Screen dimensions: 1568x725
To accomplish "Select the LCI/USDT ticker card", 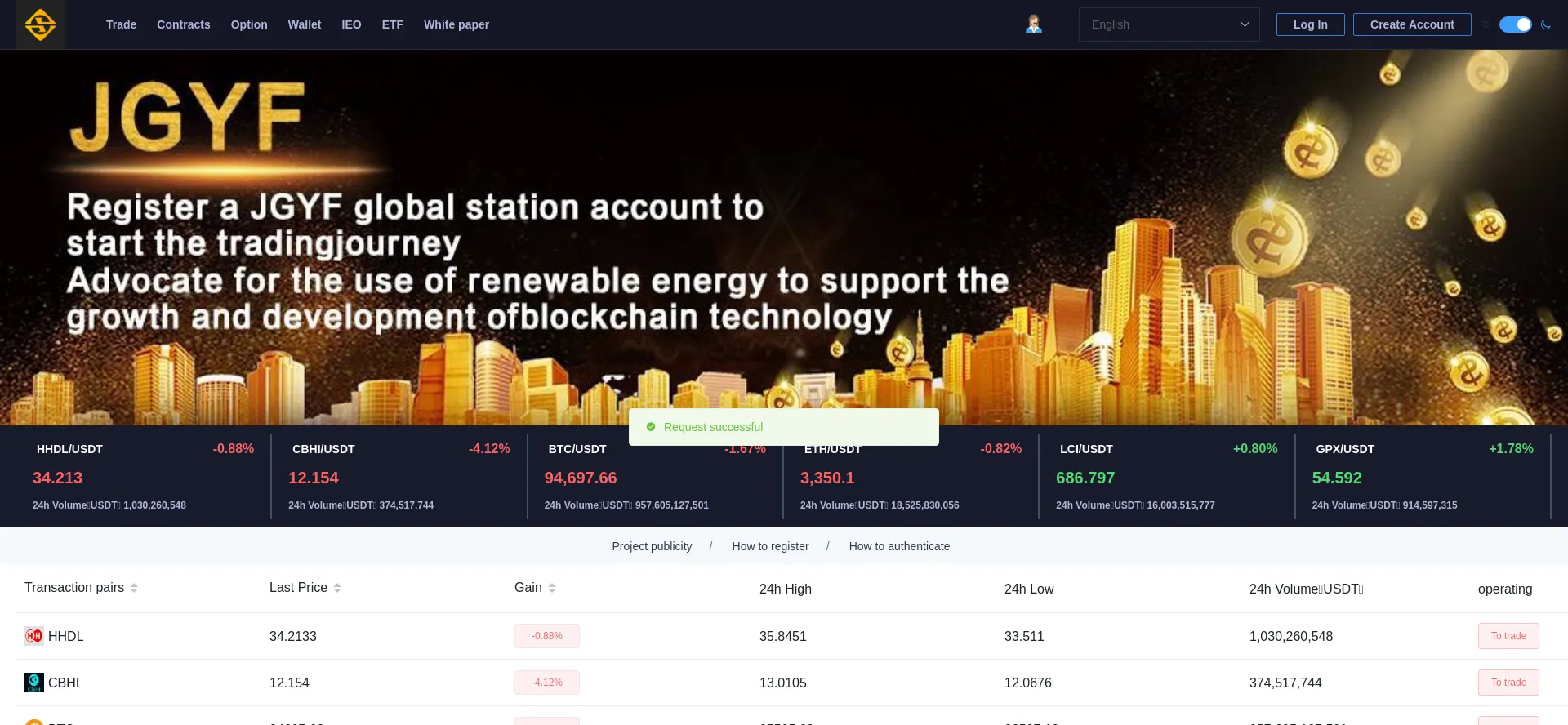I will click(x=1167, y=477).
